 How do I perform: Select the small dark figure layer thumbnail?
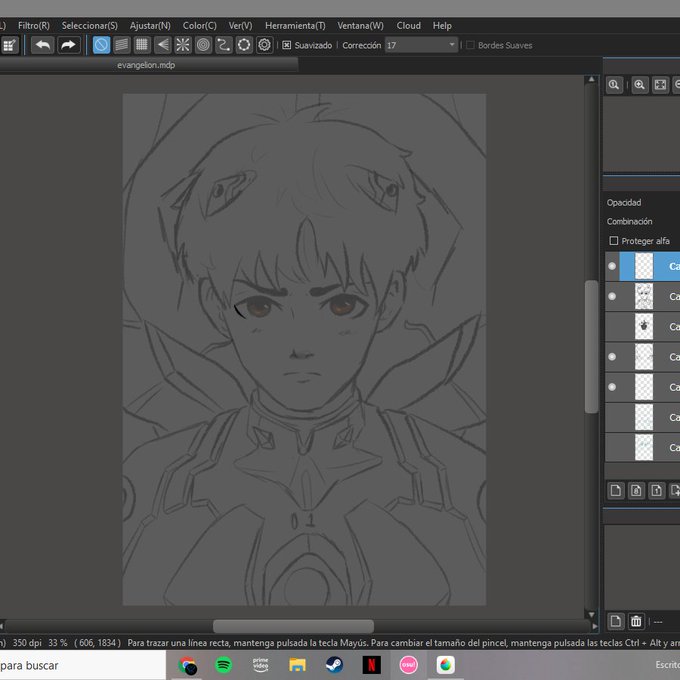(x=644, y=327)
